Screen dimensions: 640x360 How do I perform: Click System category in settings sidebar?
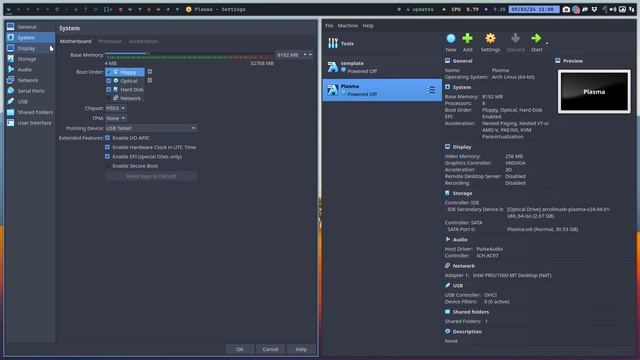(x=30, y=38)
